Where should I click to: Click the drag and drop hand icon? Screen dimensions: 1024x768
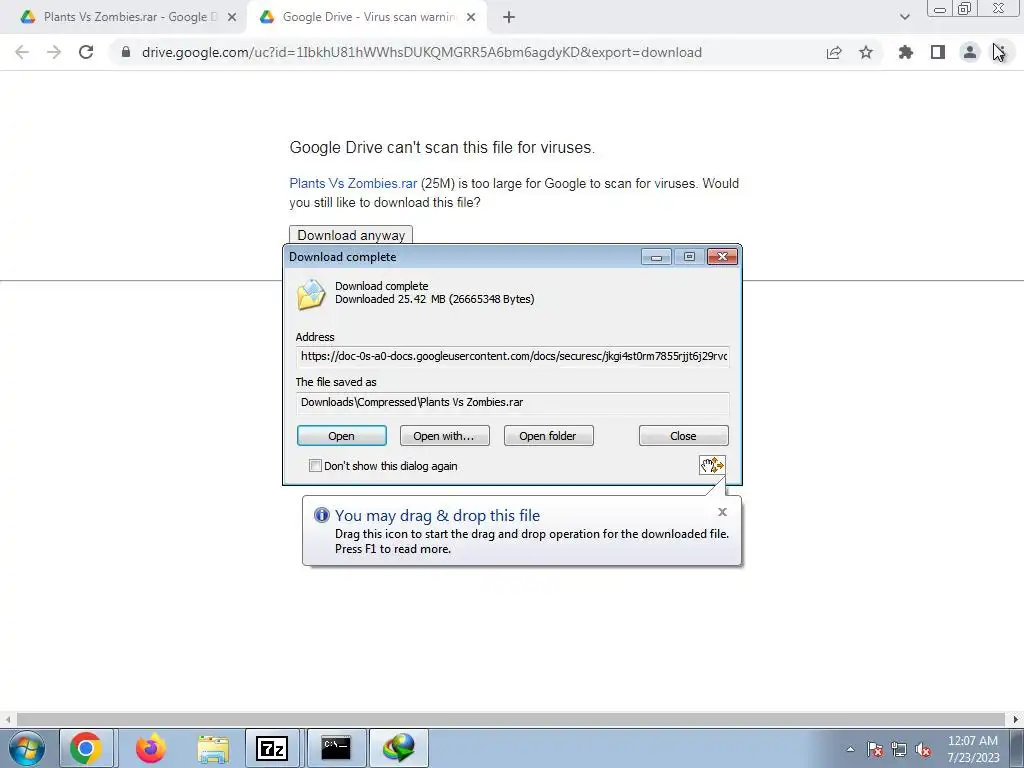712,465
